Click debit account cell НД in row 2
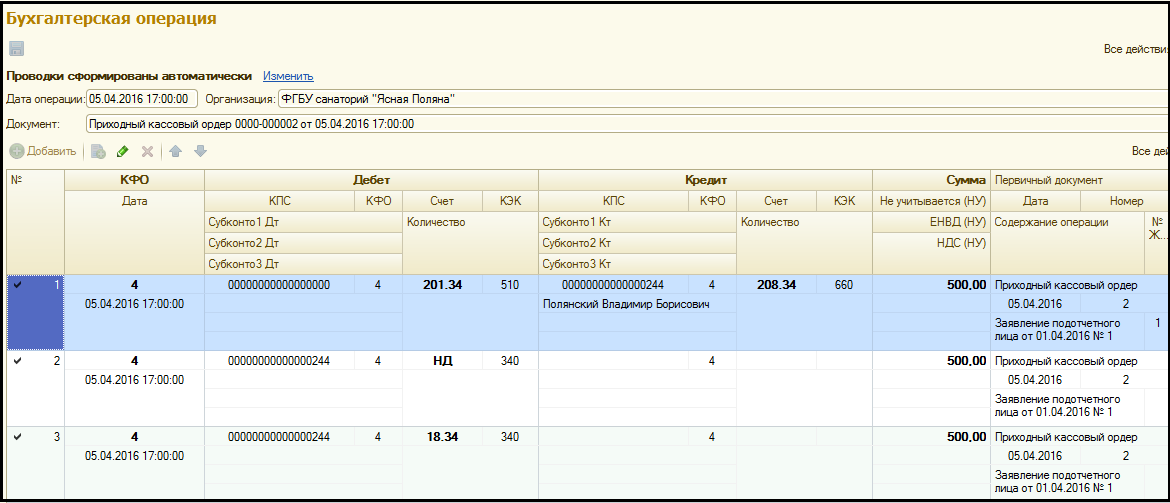 (x=442, y=360)
